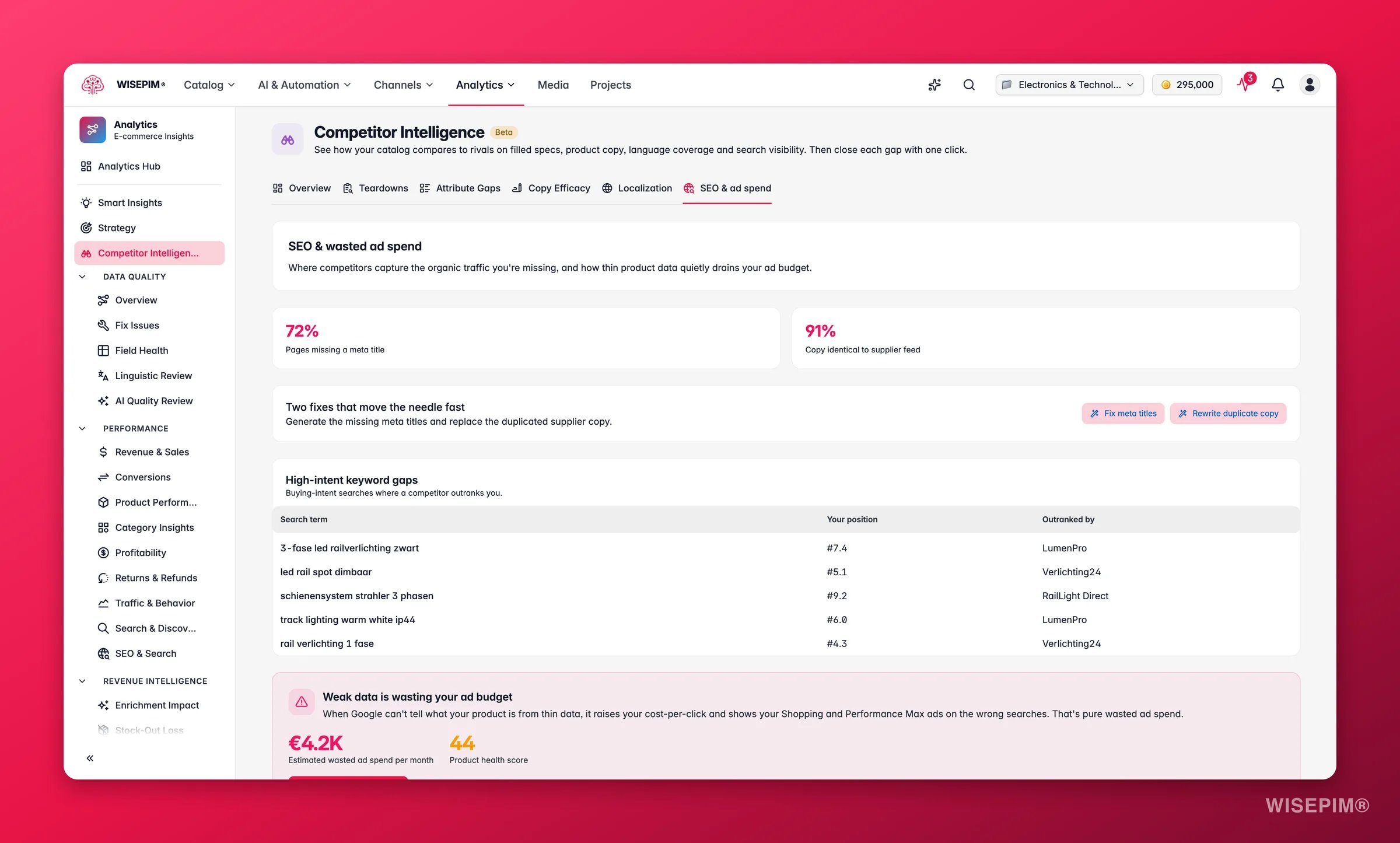Image resolution: width=1400 pixels, height=843 pixels.
Task: Click the Search & Discovery magnifier icon
Action: [x=103, y=628]
